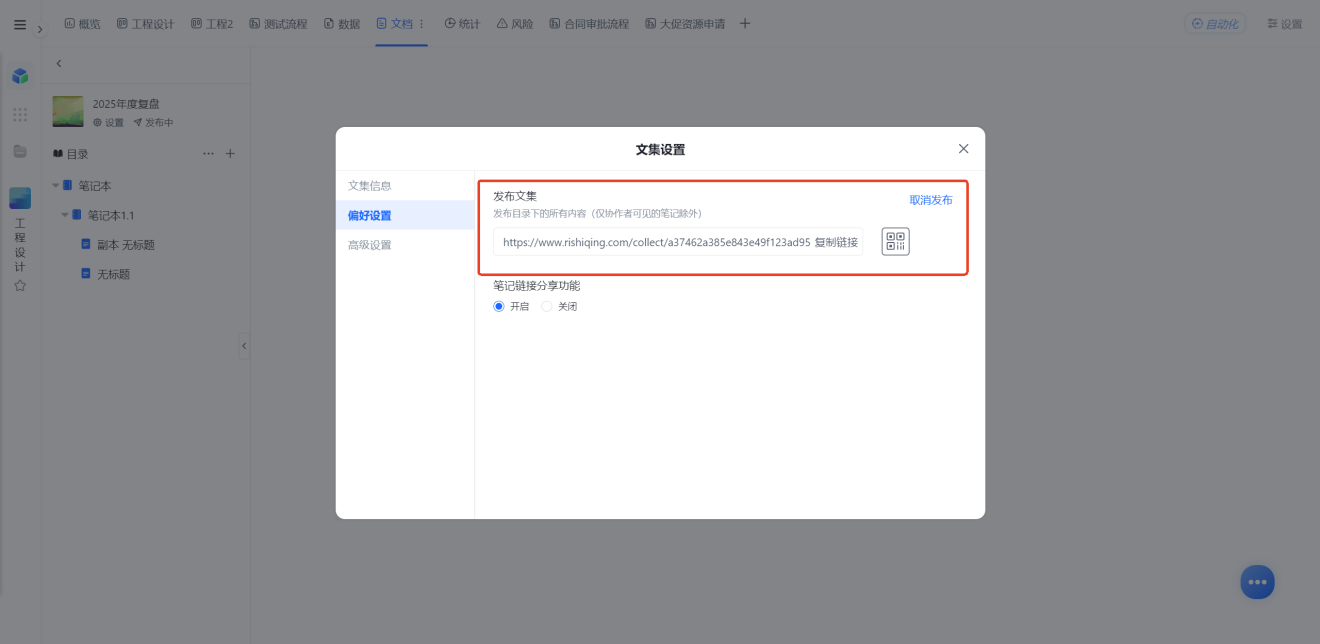
Task: Collapse the directory panel handle
Action: (244, 346)
